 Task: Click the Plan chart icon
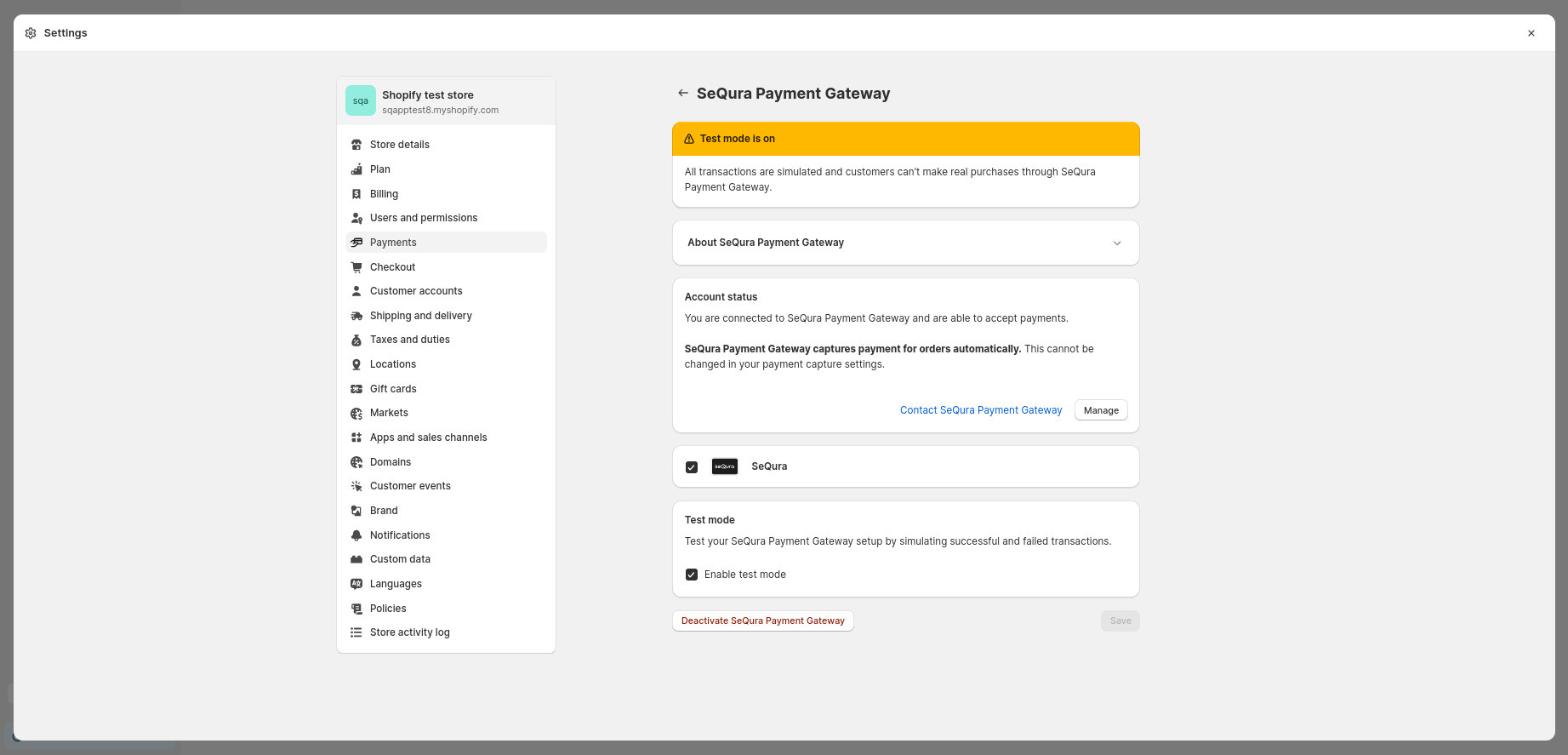(356, 169)
